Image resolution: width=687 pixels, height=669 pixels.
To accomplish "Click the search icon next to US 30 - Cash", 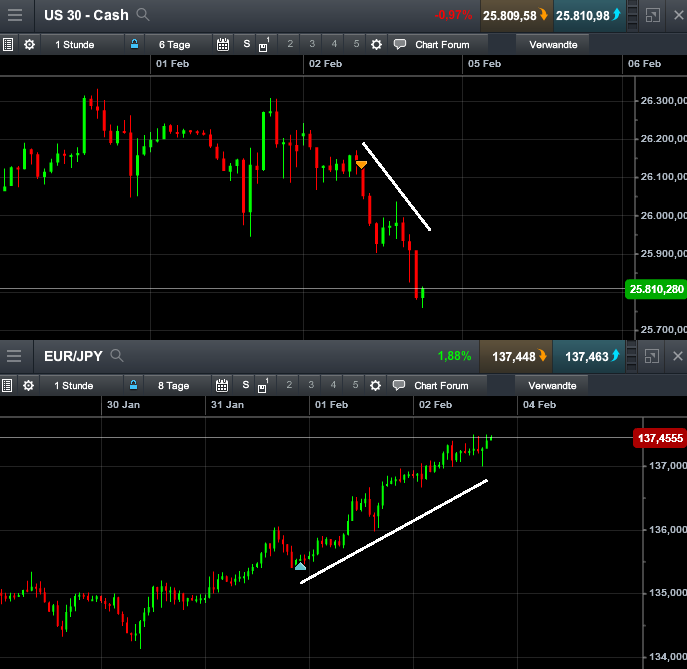I will (x=143, y=15).
